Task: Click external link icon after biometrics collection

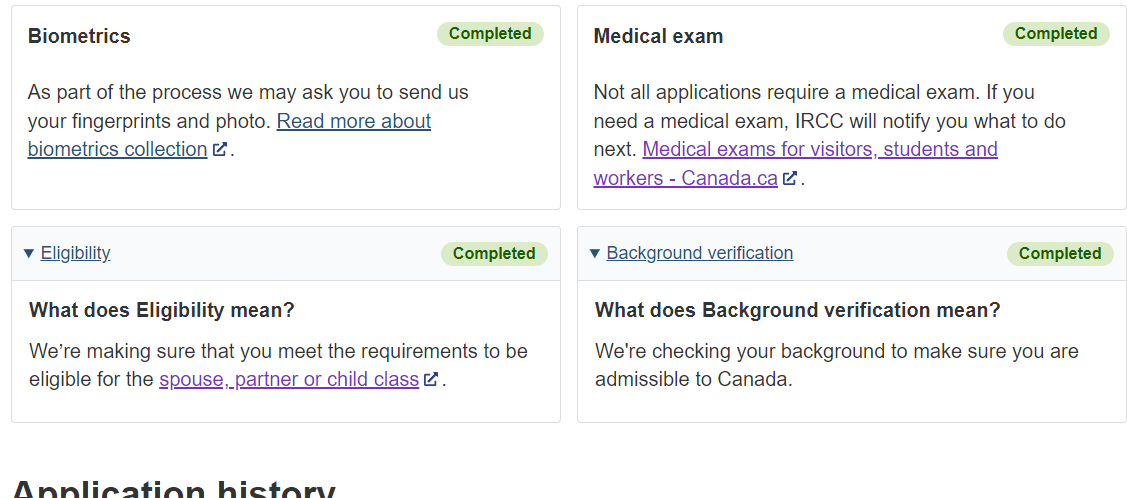Action: pyautogui.click(x=220, y=150)
